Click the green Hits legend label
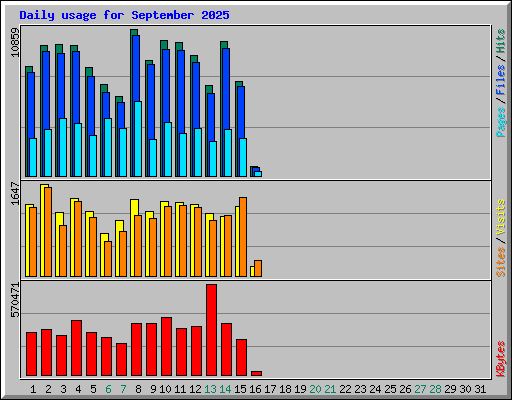 [x=501, y=41]
